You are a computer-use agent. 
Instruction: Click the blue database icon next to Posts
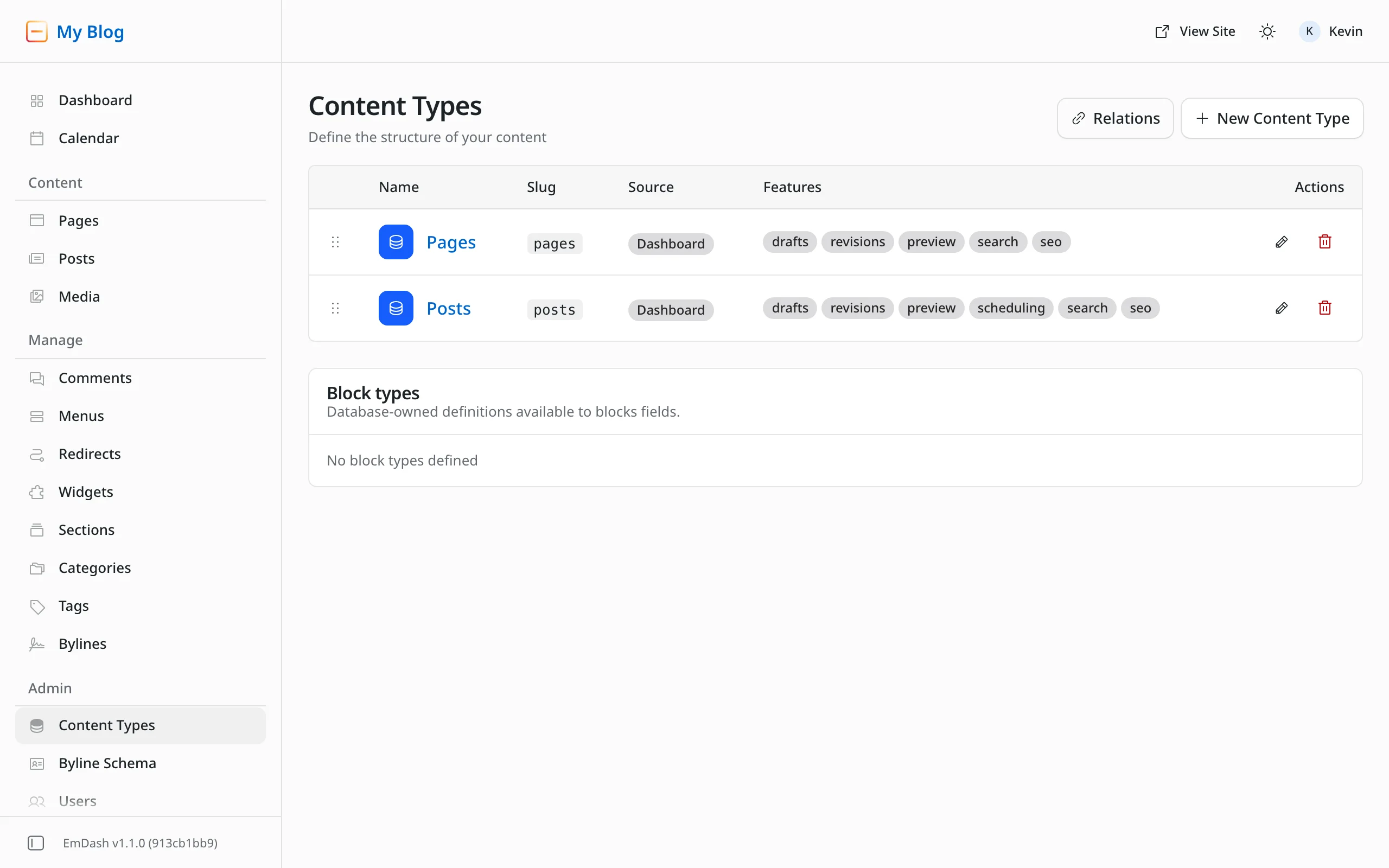click(x=396, y=308)
